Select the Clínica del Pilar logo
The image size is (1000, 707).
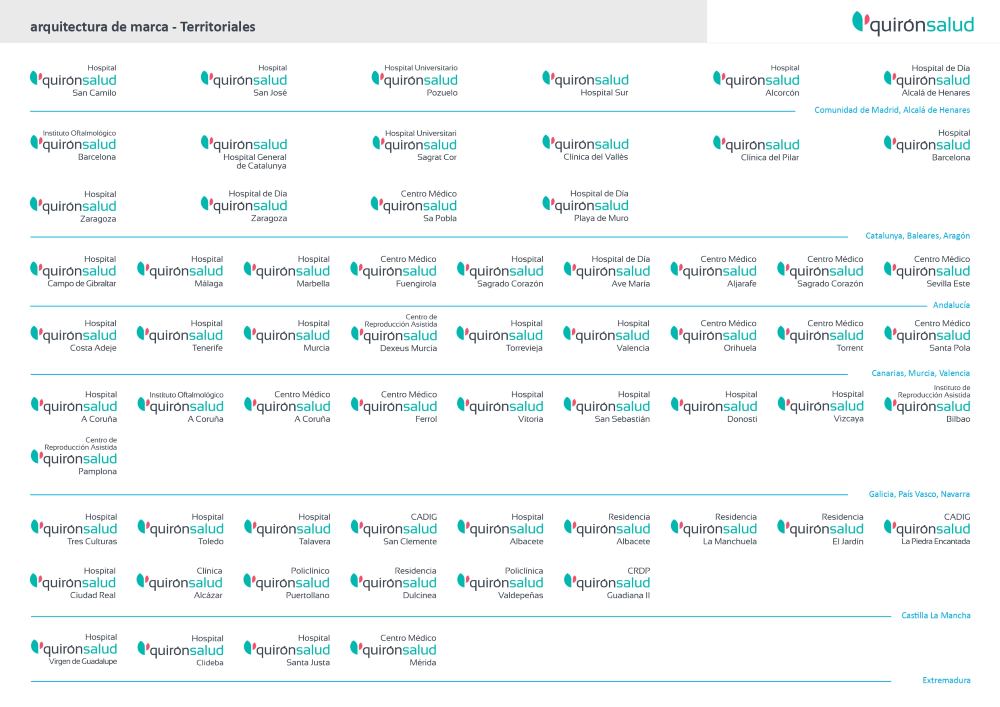(x=756, y=149)
